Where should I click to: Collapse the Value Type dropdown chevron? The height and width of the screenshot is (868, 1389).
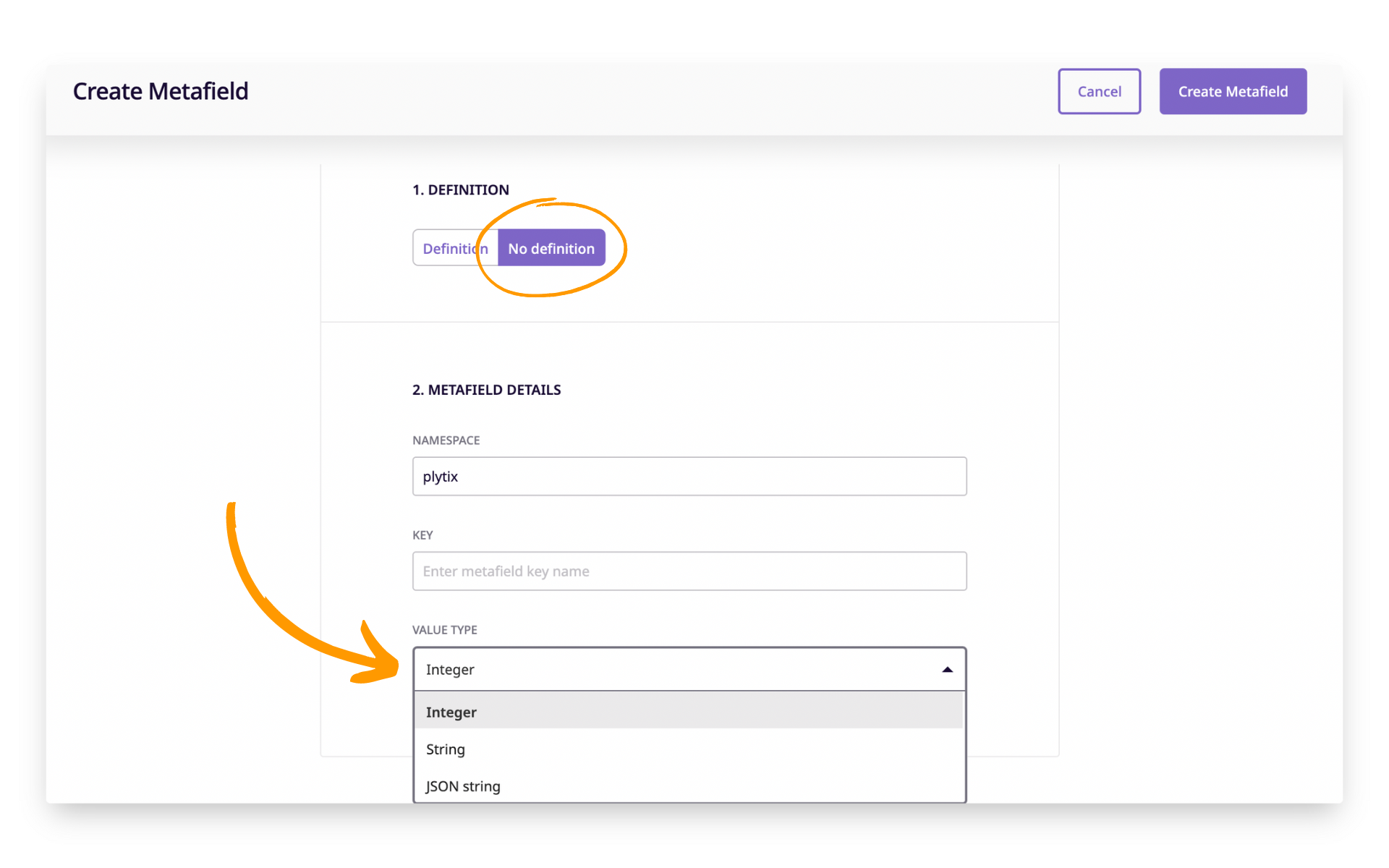[948, 669]
